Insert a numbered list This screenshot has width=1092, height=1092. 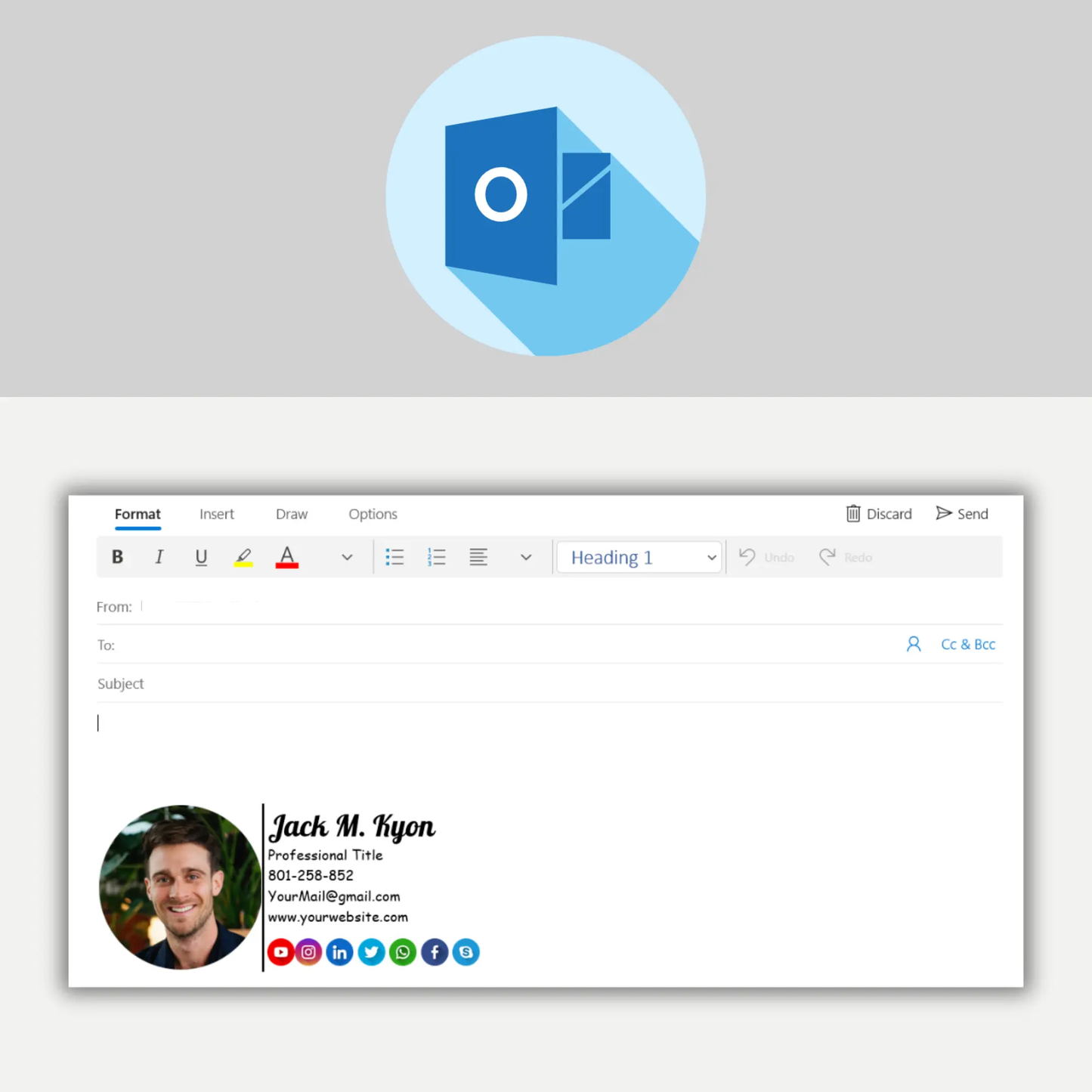[x=436, y=557]
